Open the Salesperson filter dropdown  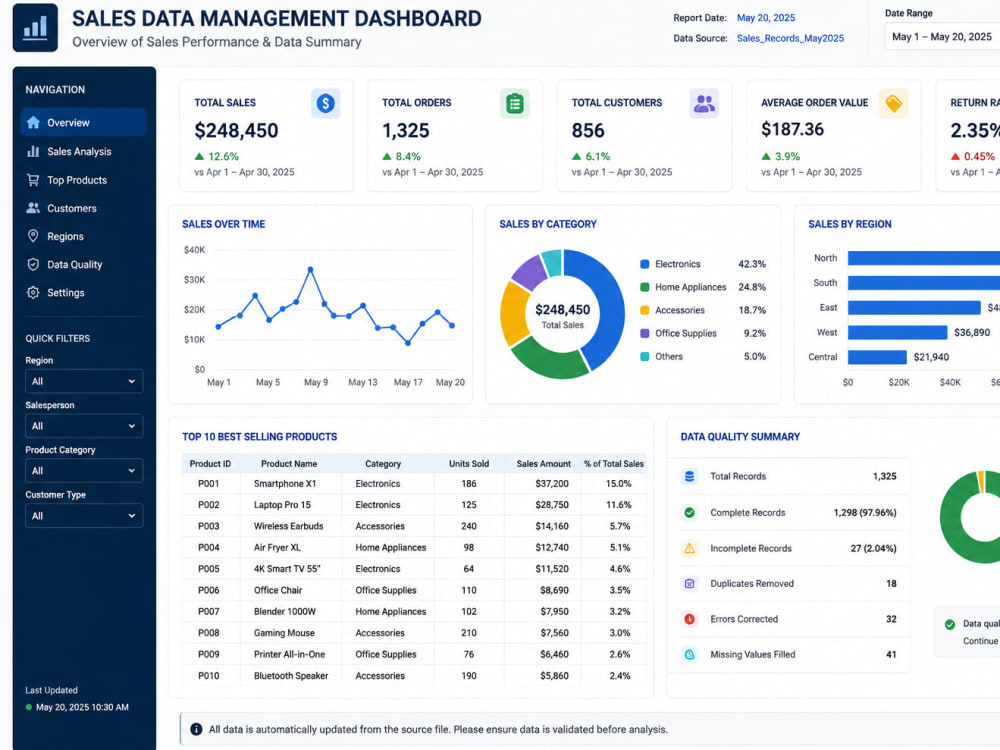84,426
